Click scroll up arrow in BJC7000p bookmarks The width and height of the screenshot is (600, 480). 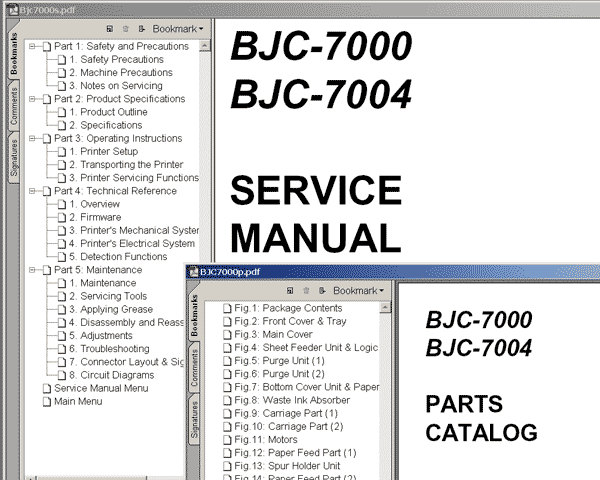[385, 307]
